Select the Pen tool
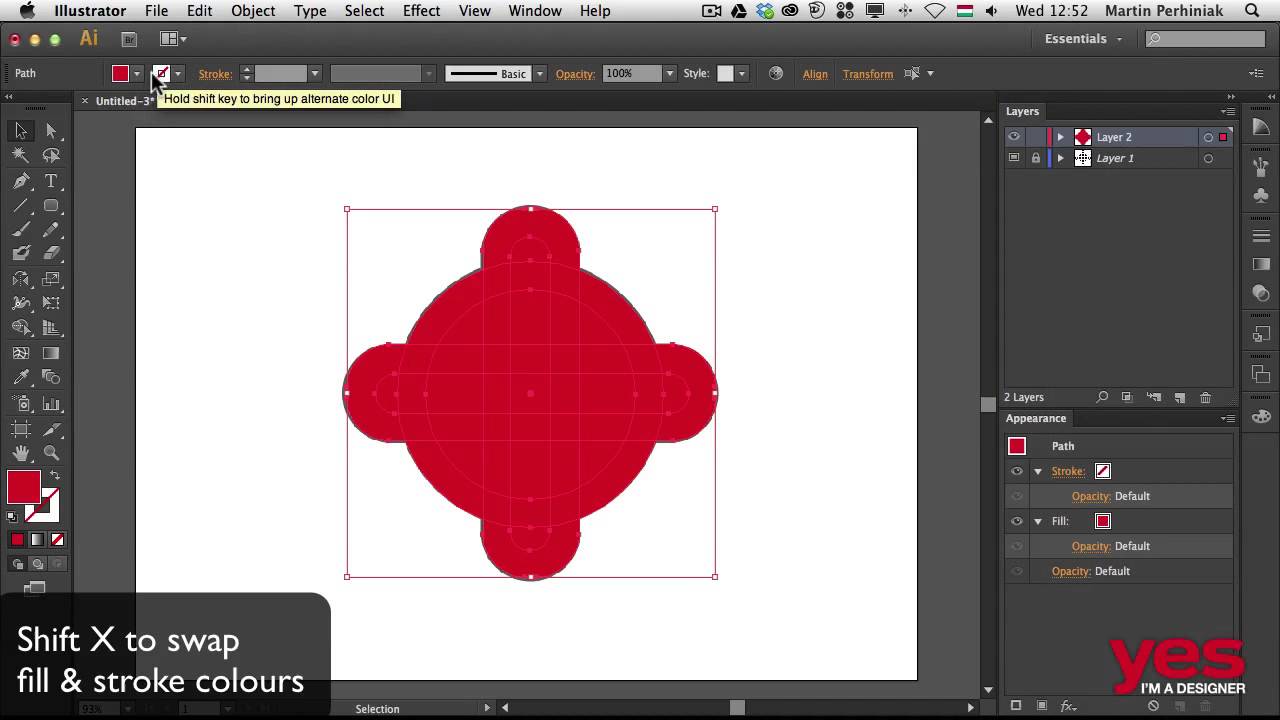Image resolution: width=1280 pixels, height=720 pixels. click(20, 181)
